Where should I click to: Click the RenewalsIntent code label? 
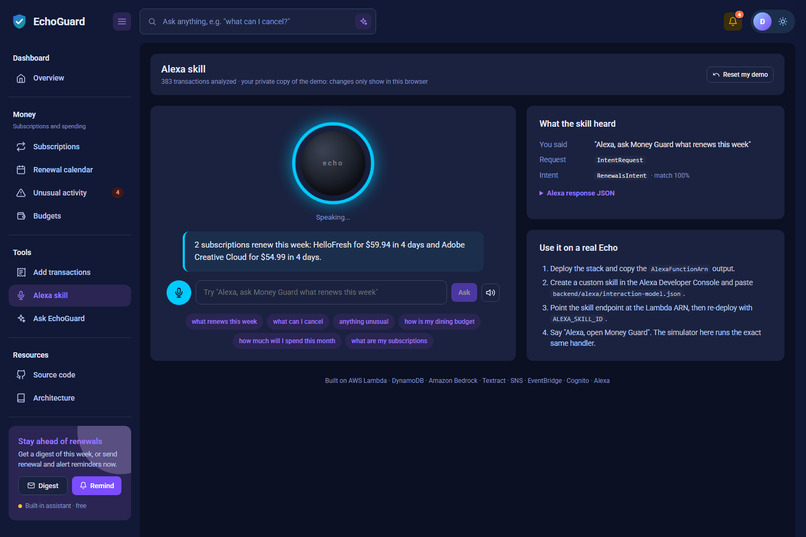[x=621, y=176]
